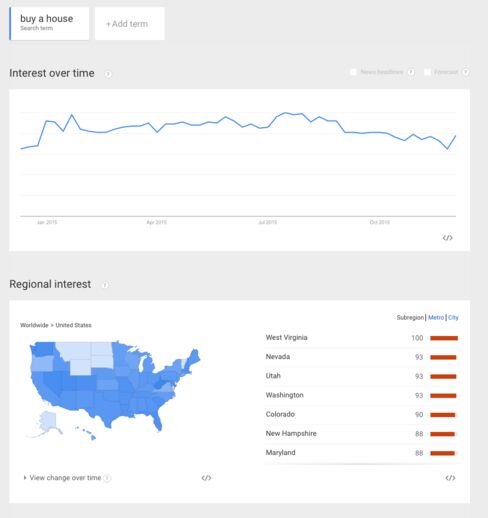Open West Virginia in the region list
The image size is (488, 518).
(x=286, y=337)
